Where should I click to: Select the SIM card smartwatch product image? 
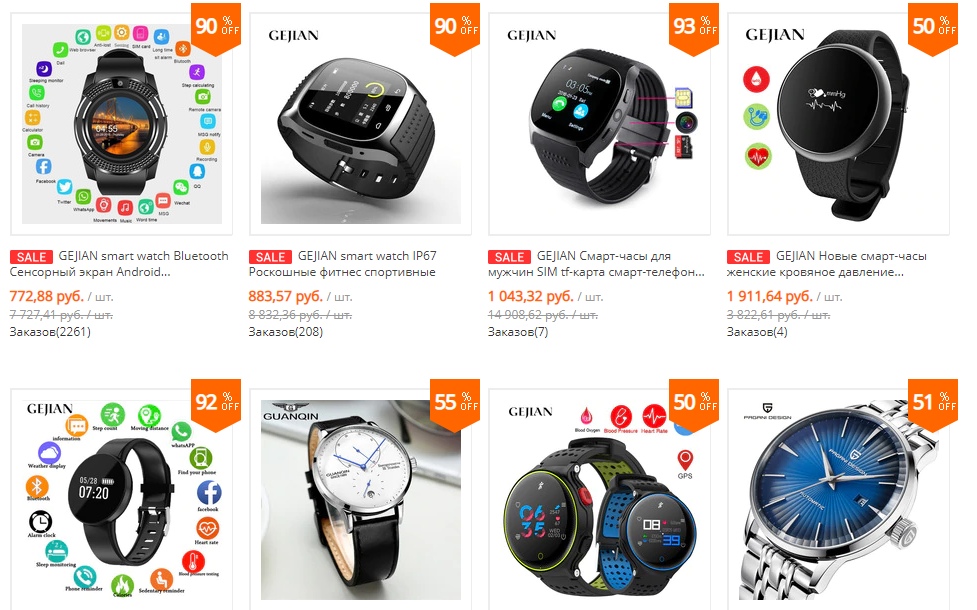tap(599, 123)
